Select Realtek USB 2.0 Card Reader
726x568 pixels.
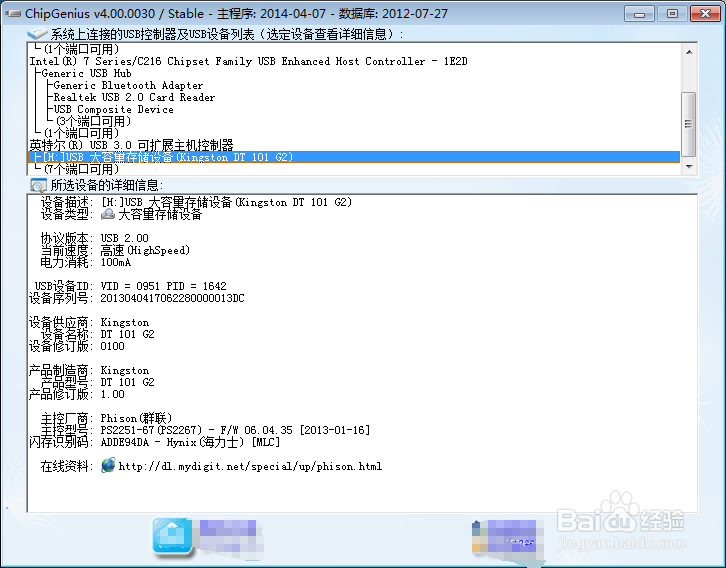[x=134, y=97]
